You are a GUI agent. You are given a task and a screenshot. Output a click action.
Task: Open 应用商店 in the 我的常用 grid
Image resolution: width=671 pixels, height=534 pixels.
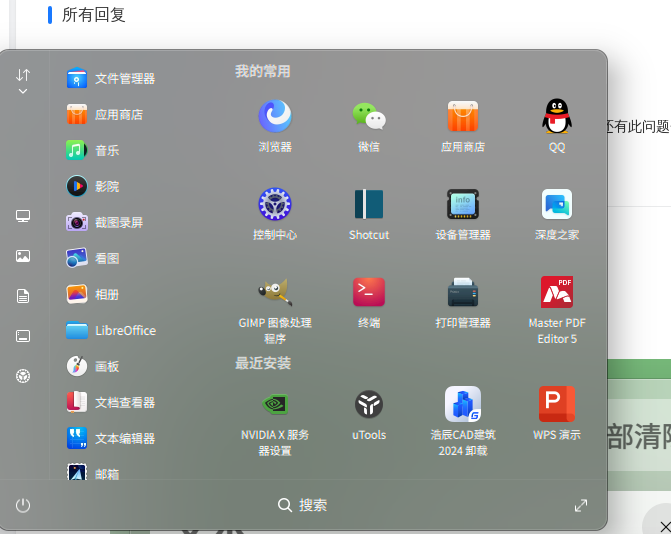coord(463,126)
